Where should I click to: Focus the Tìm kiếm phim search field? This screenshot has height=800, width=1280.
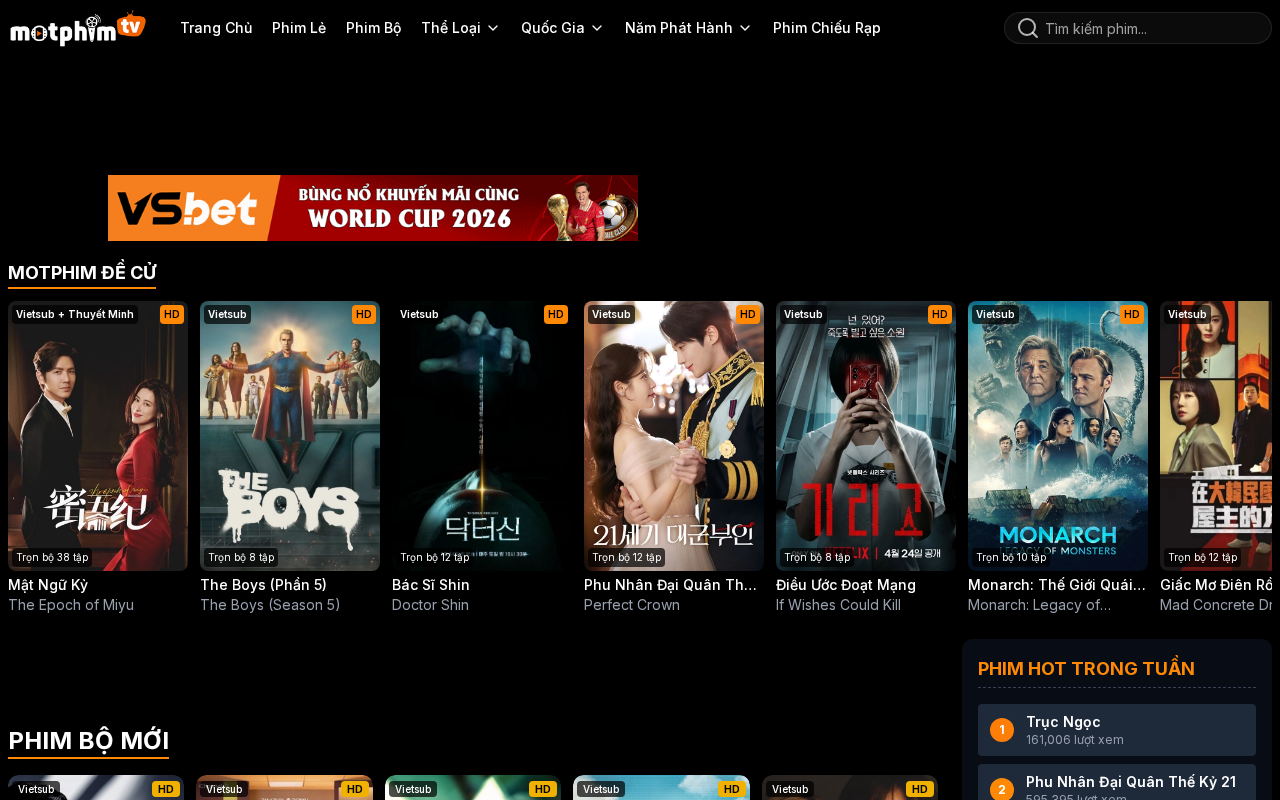[x=1138, y=28]
